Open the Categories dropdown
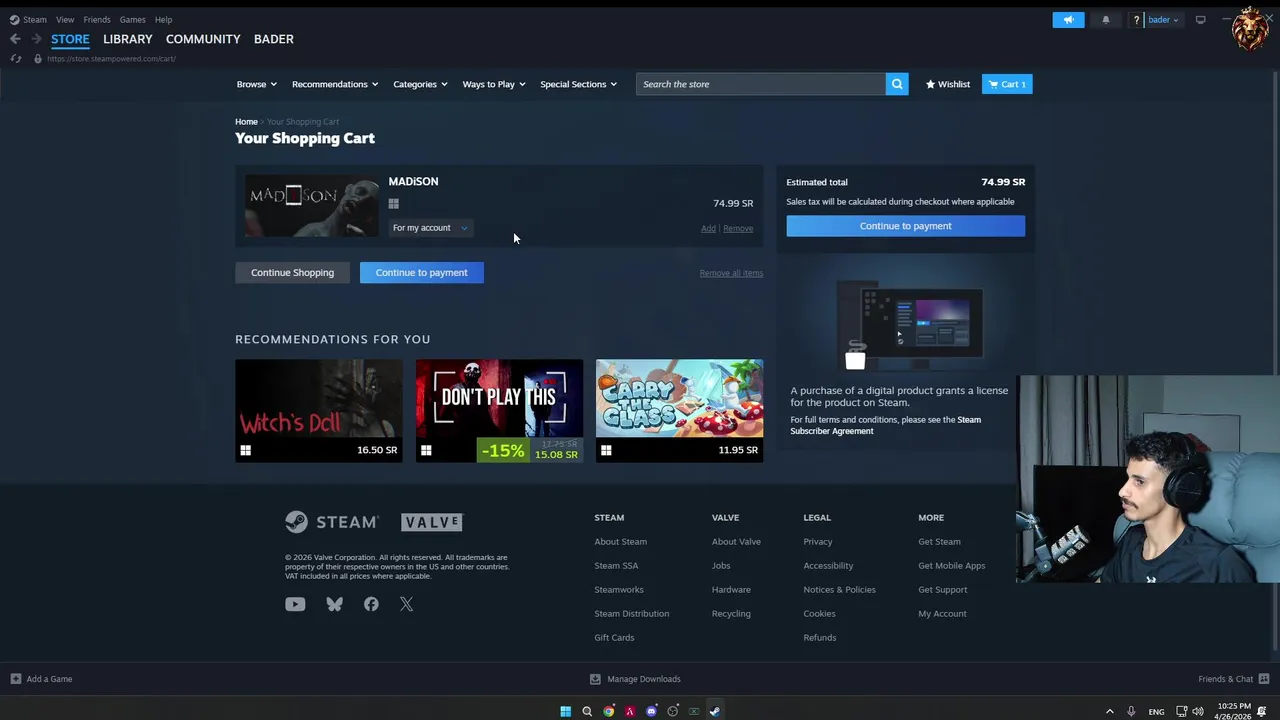The height and width of the screenshot is (720, 1280). pyautogui.click(x=420, y=84)
